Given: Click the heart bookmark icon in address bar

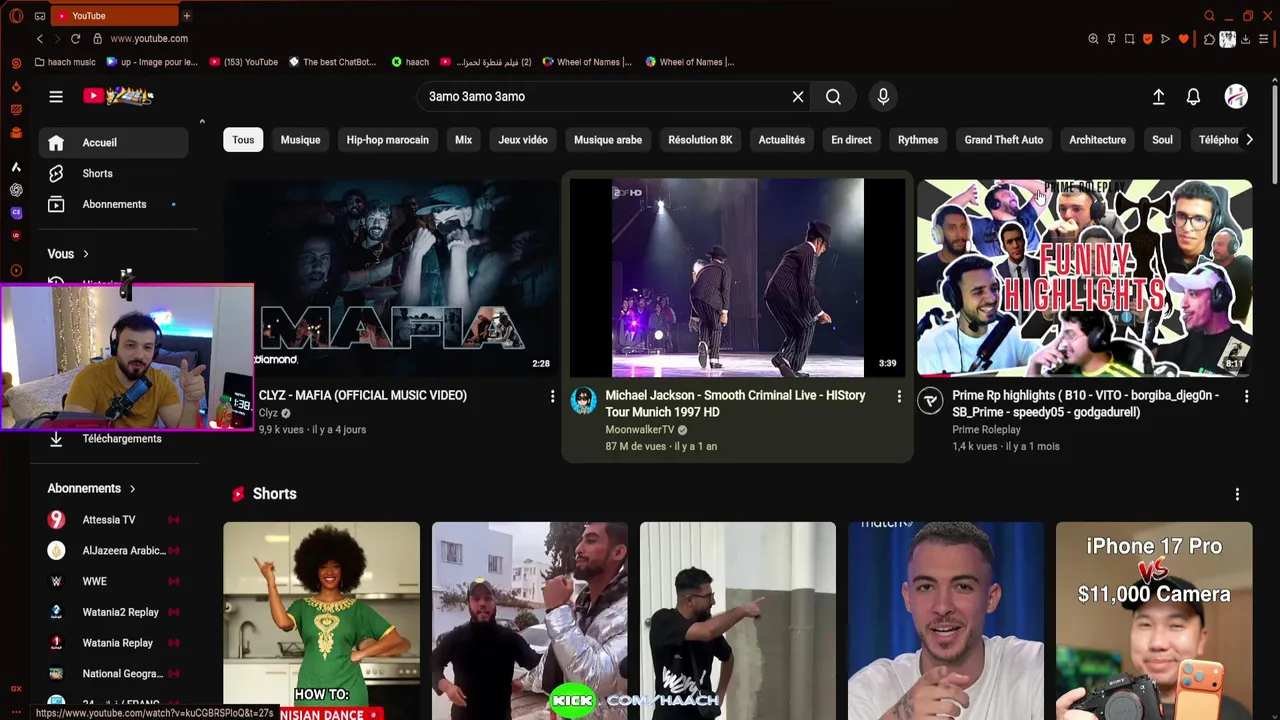Looking at the screenshot, I should point(1184,39).
